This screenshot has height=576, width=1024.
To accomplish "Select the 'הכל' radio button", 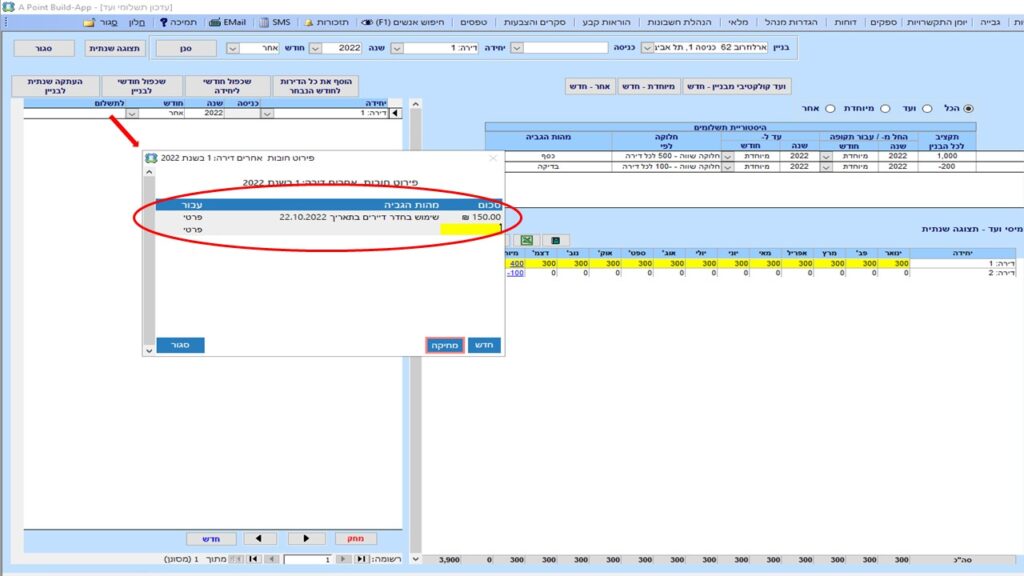I will coord(967,108).
